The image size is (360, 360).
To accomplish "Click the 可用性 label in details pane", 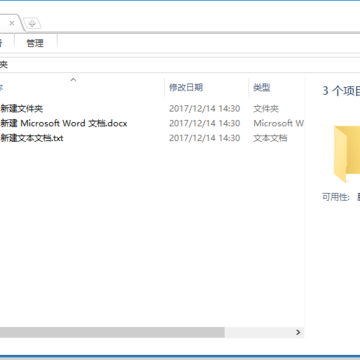I will pos(336,197).
